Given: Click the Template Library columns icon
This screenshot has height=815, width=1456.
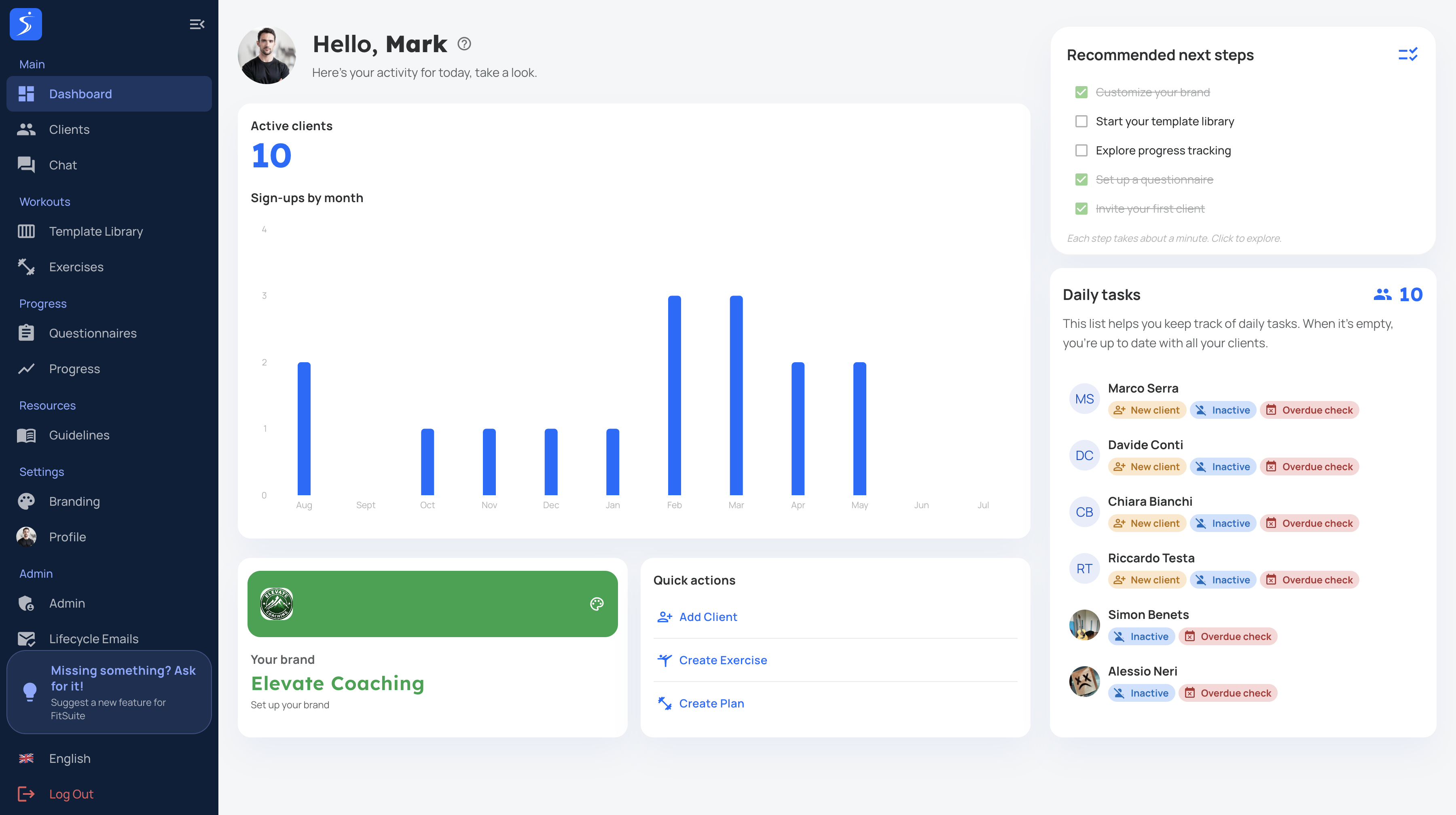Looking at the screenshot, I should [x=26, y=232].
